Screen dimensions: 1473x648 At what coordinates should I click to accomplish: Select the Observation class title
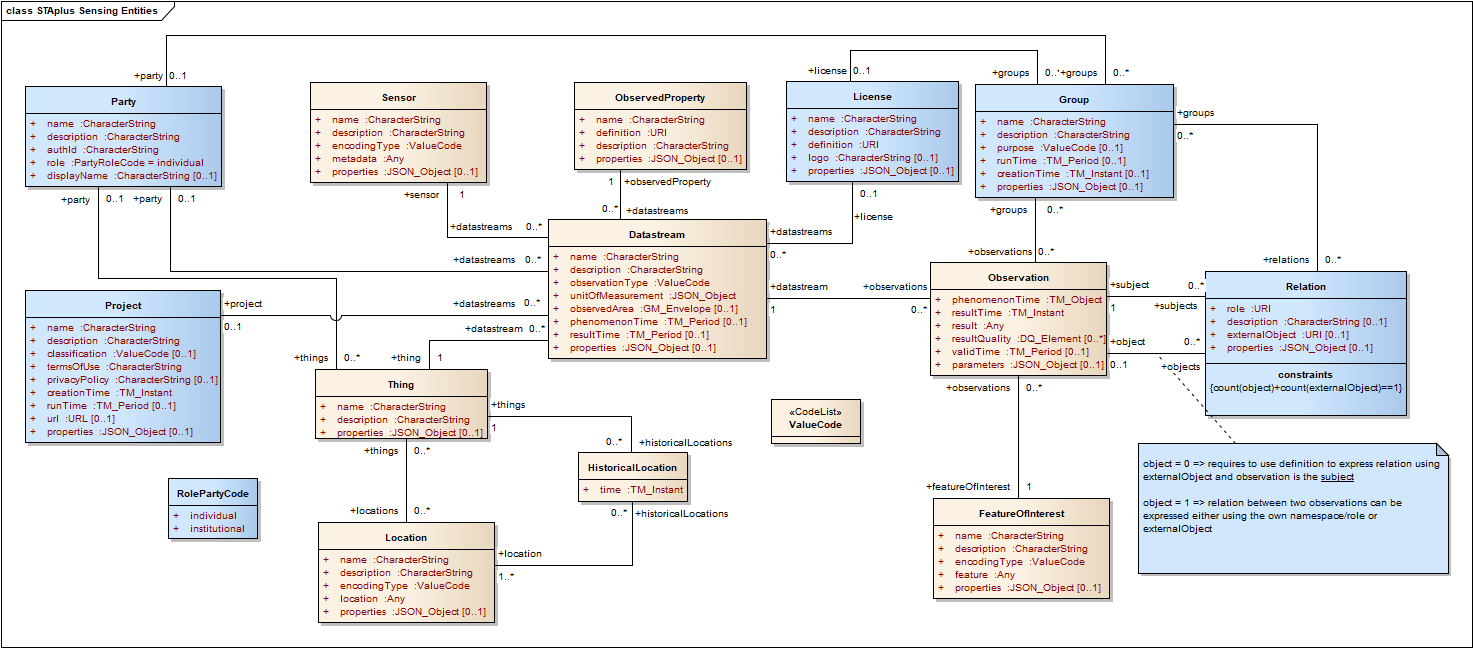(1018, 278)
